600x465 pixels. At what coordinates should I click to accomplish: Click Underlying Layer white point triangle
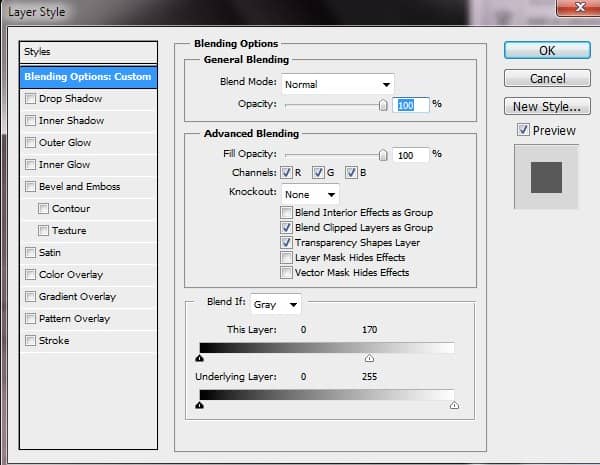(x=454, y=405)
